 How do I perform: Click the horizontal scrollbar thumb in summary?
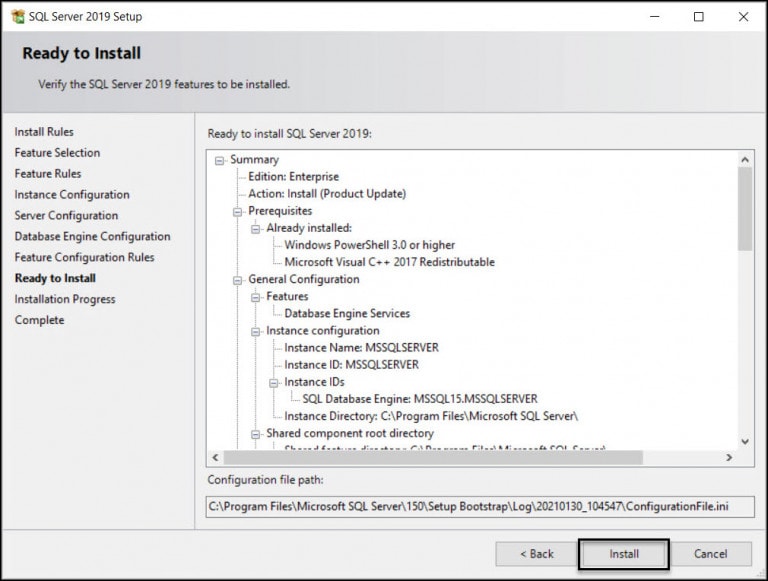[x=433, y=458]
